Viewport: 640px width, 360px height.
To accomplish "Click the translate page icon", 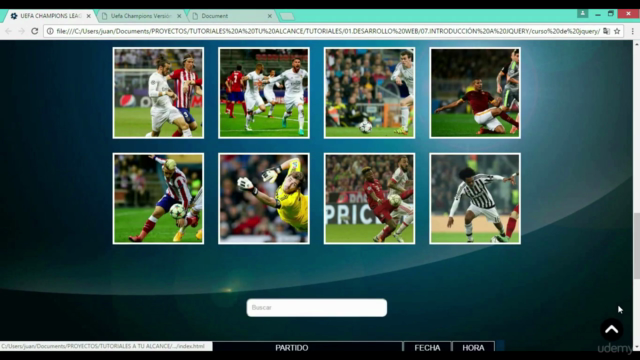I will (607, 31).
